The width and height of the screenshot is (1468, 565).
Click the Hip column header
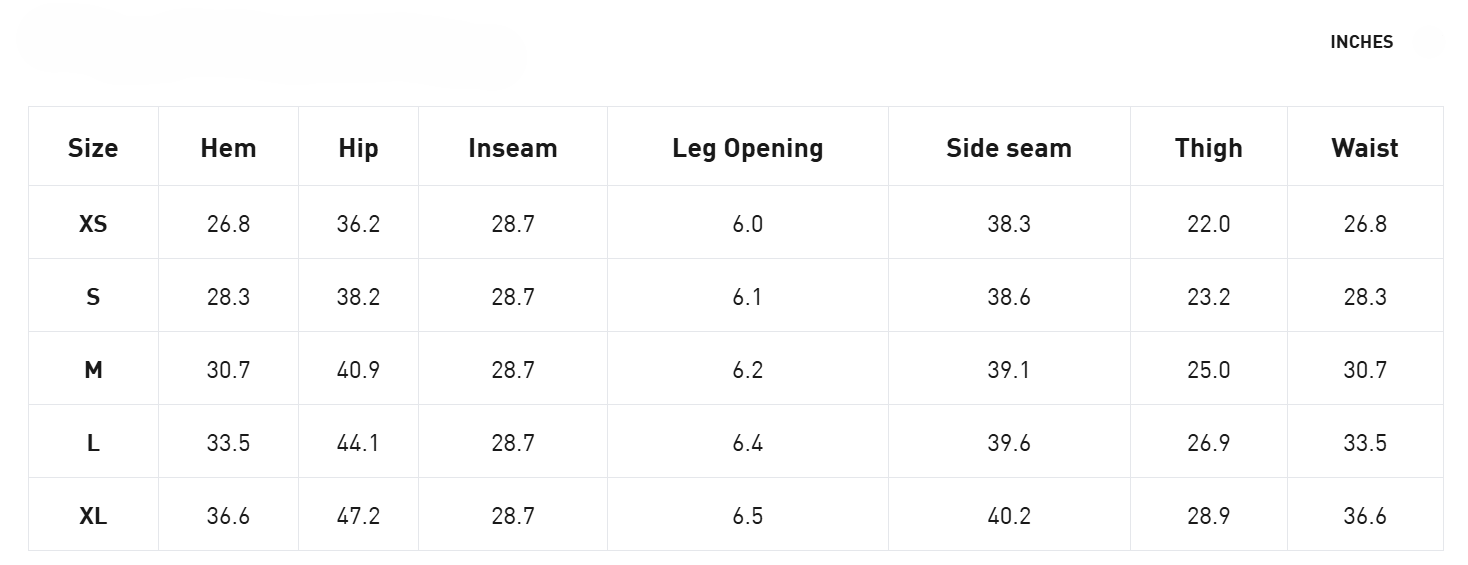click(358, 148)
